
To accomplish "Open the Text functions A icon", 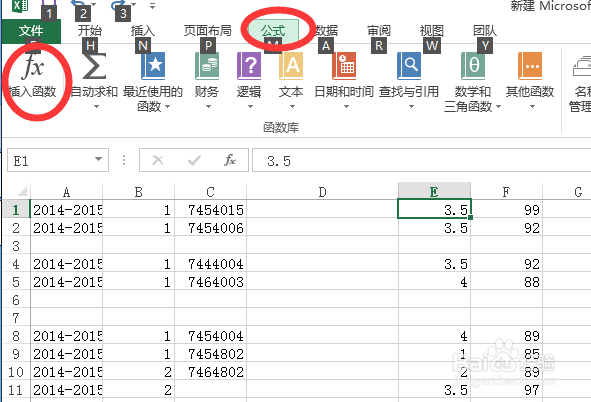I will 291,66.
